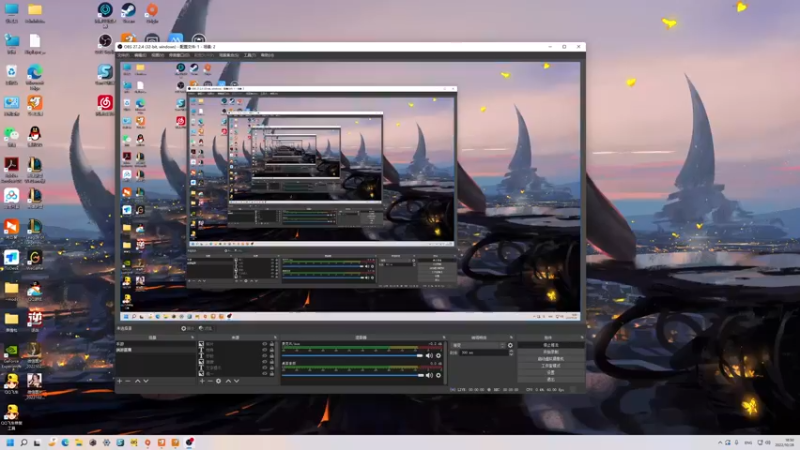Open the Tools menu in OBS menu bar
Viewport: 800px width, 450px height.
[x=249, y=55]
